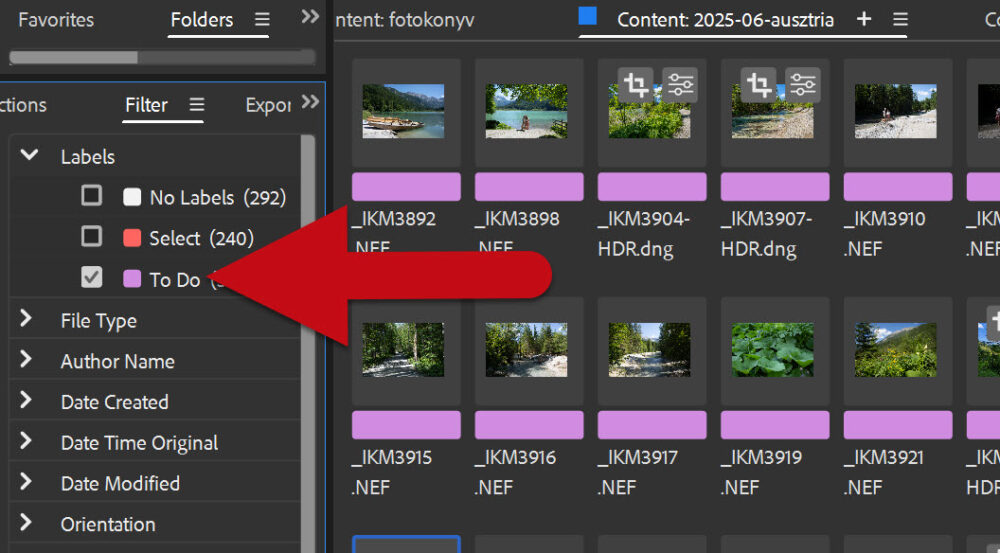The width and height of the screenshot is (1000, 553).
Task: Expand the Date Created filter section
Action: pyautogui.click(x=26, y=400)
